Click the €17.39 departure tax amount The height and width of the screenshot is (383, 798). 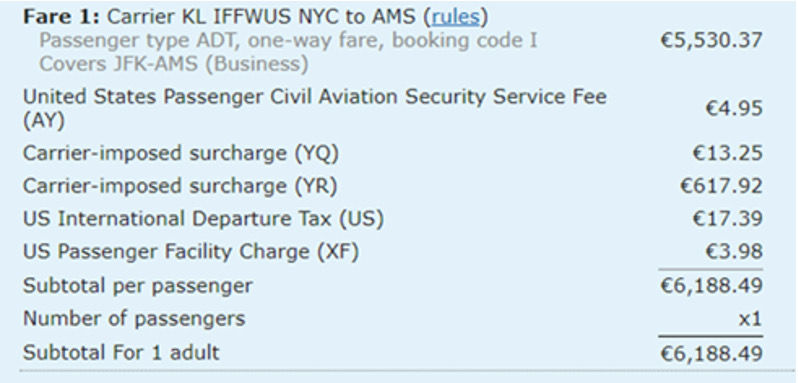click(x=727, y=219)
